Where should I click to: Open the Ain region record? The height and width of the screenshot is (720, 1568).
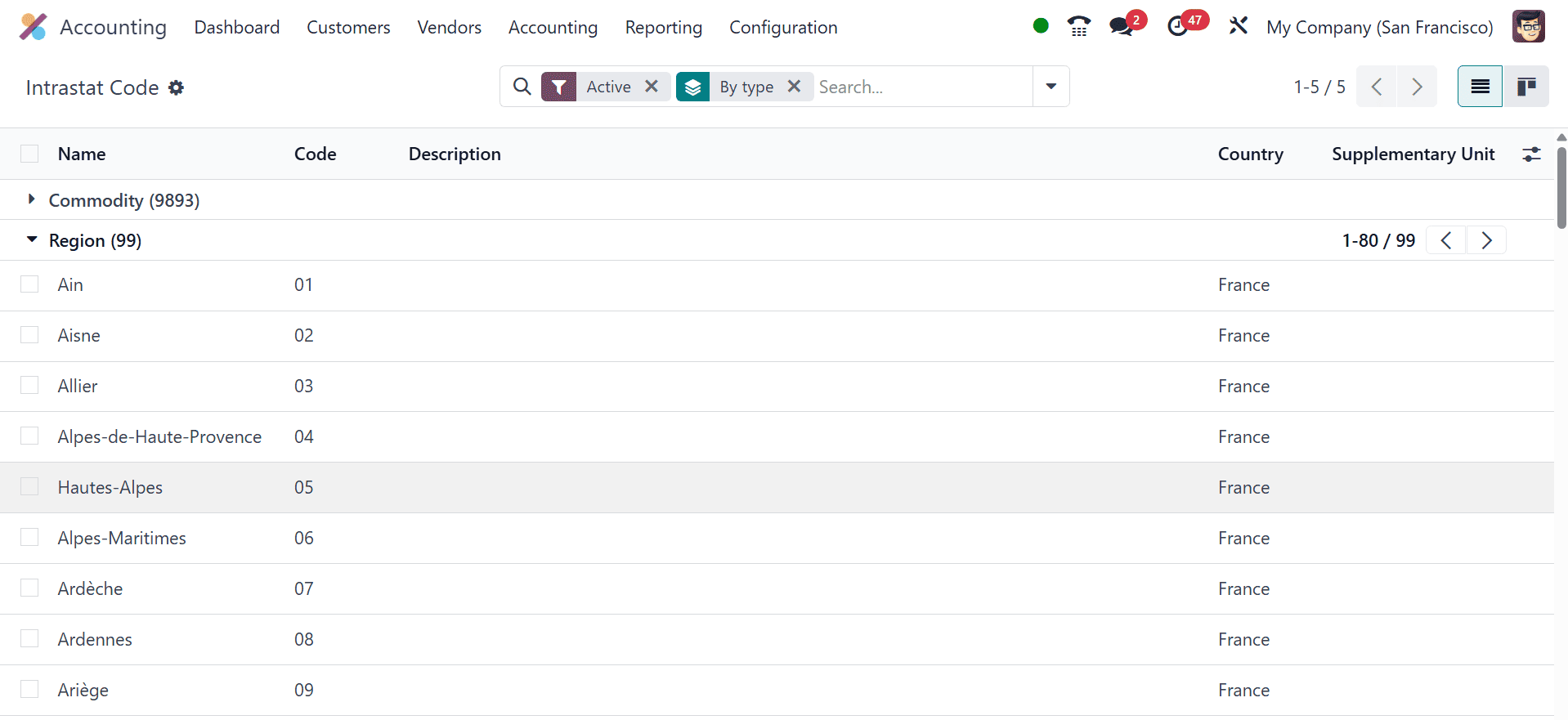(70, 284)
